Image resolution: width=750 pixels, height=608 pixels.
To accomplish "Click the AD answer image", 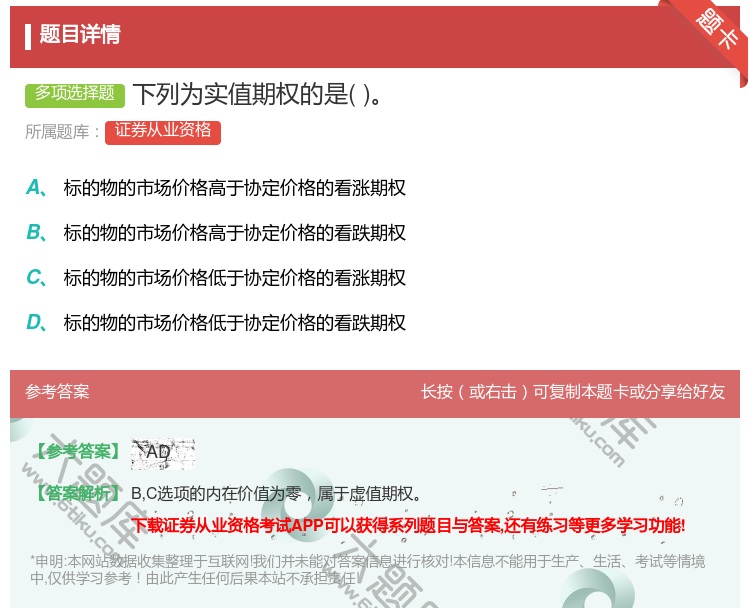I will (162, 453).
